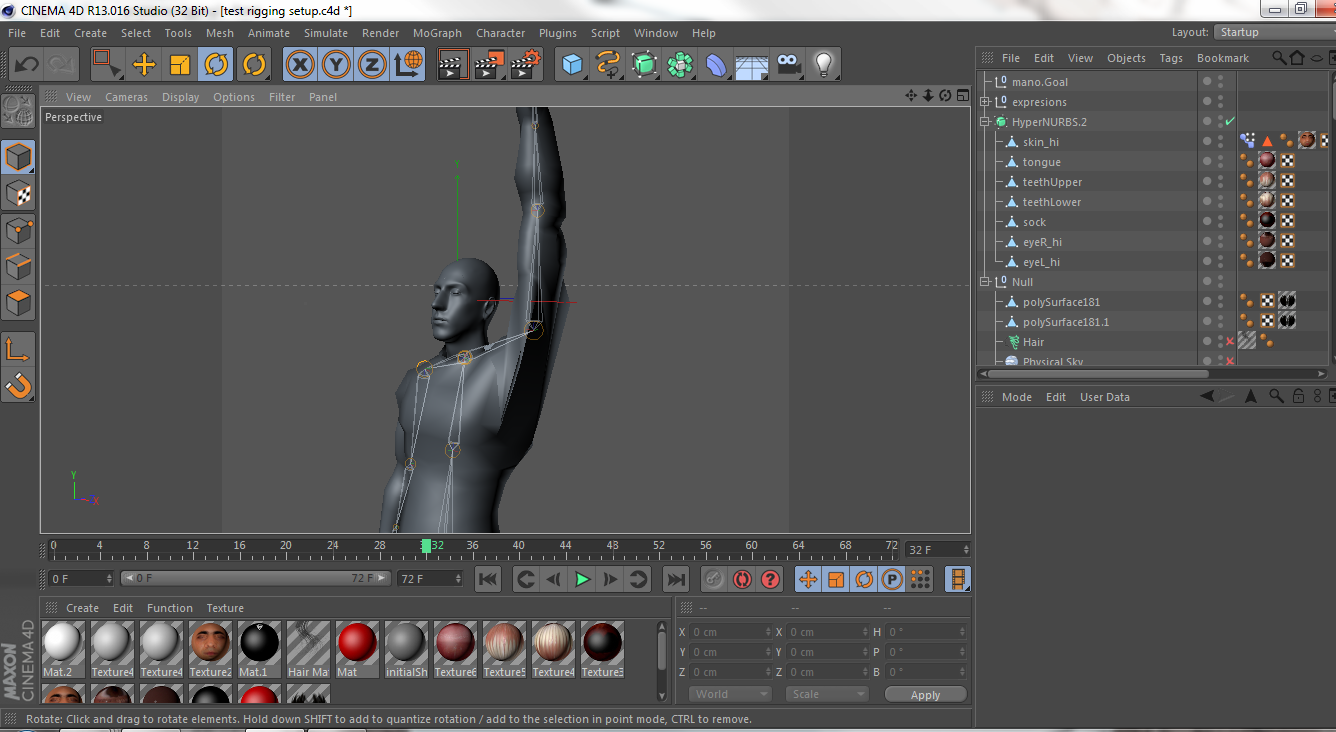
Task: Open the Render Settings icon
Action: click(526, 65)
